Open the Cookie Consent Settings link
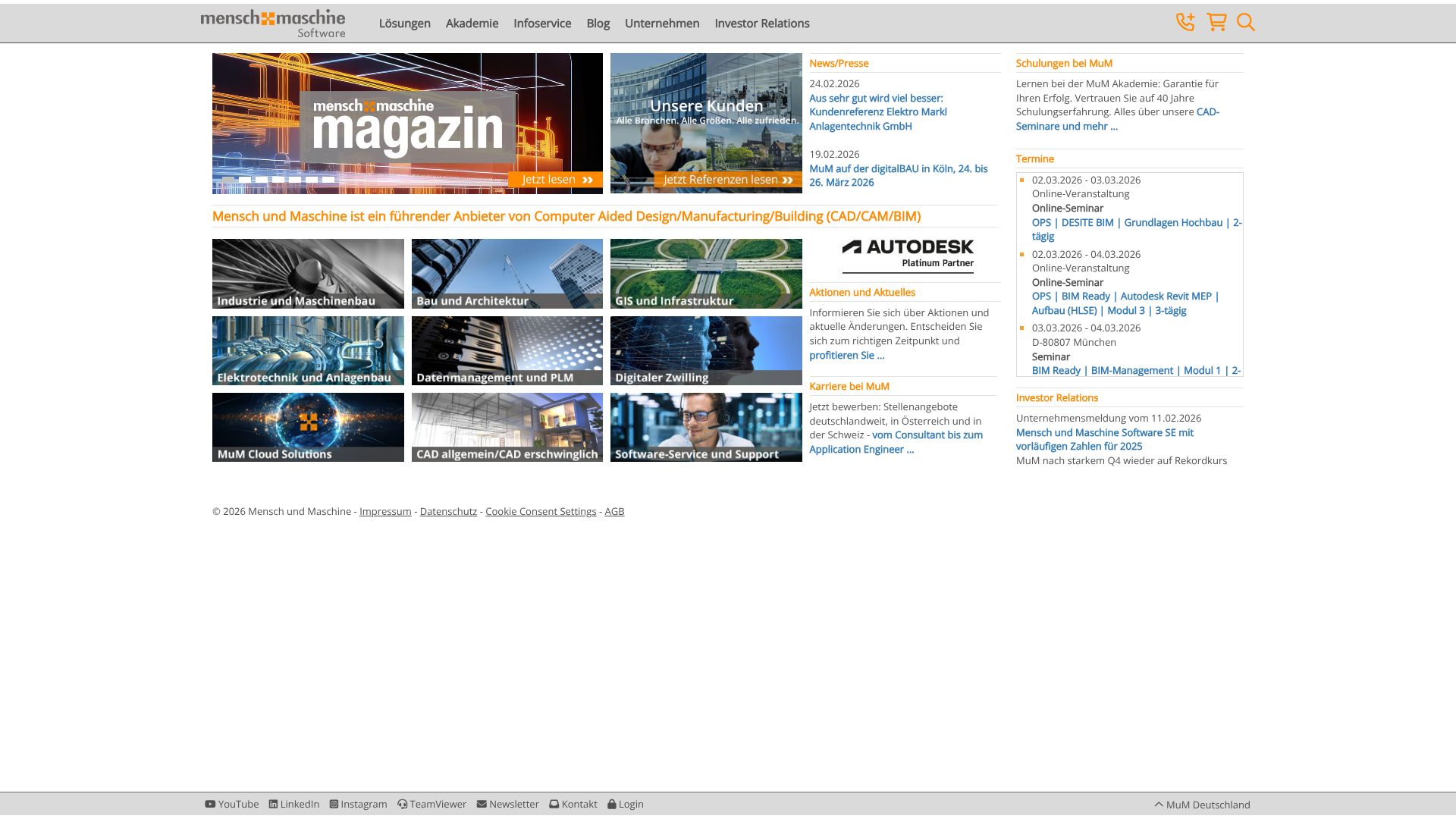The height and width of the screenshot is (819, 1456). click(540, 512)
